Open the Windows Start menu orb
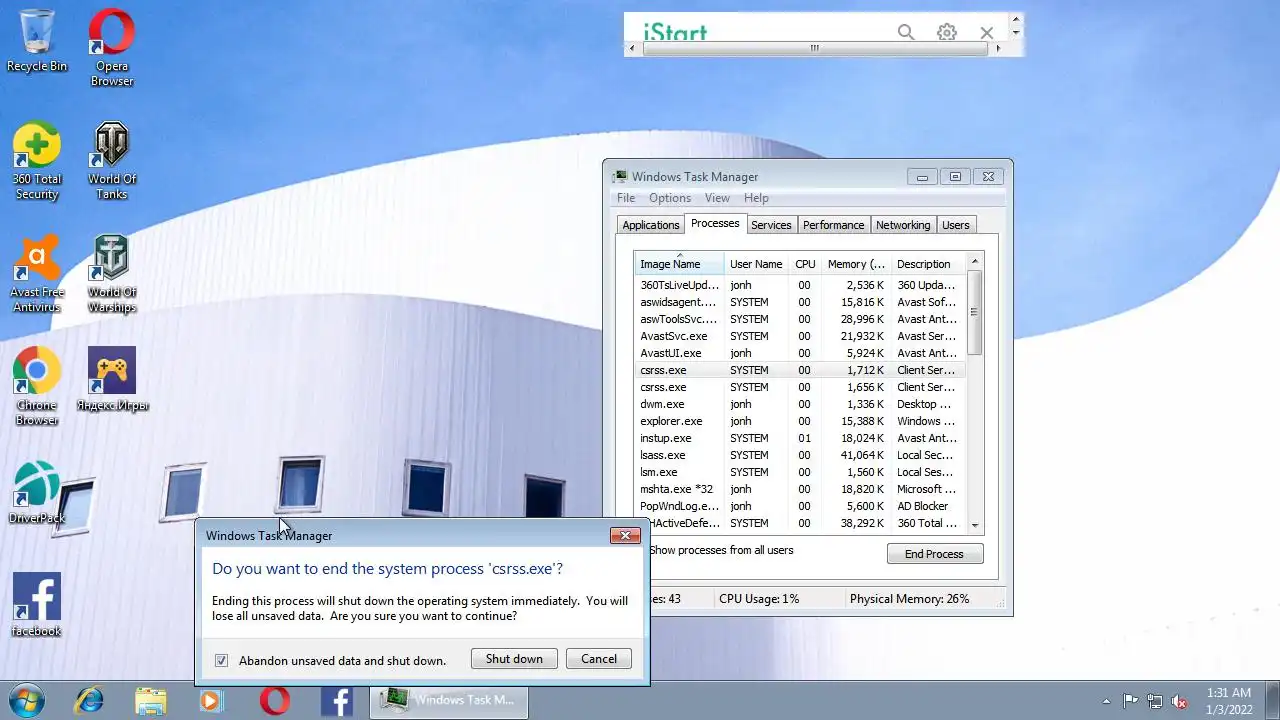The height and width of the screenshot is (720, 1280). point(27,700)
